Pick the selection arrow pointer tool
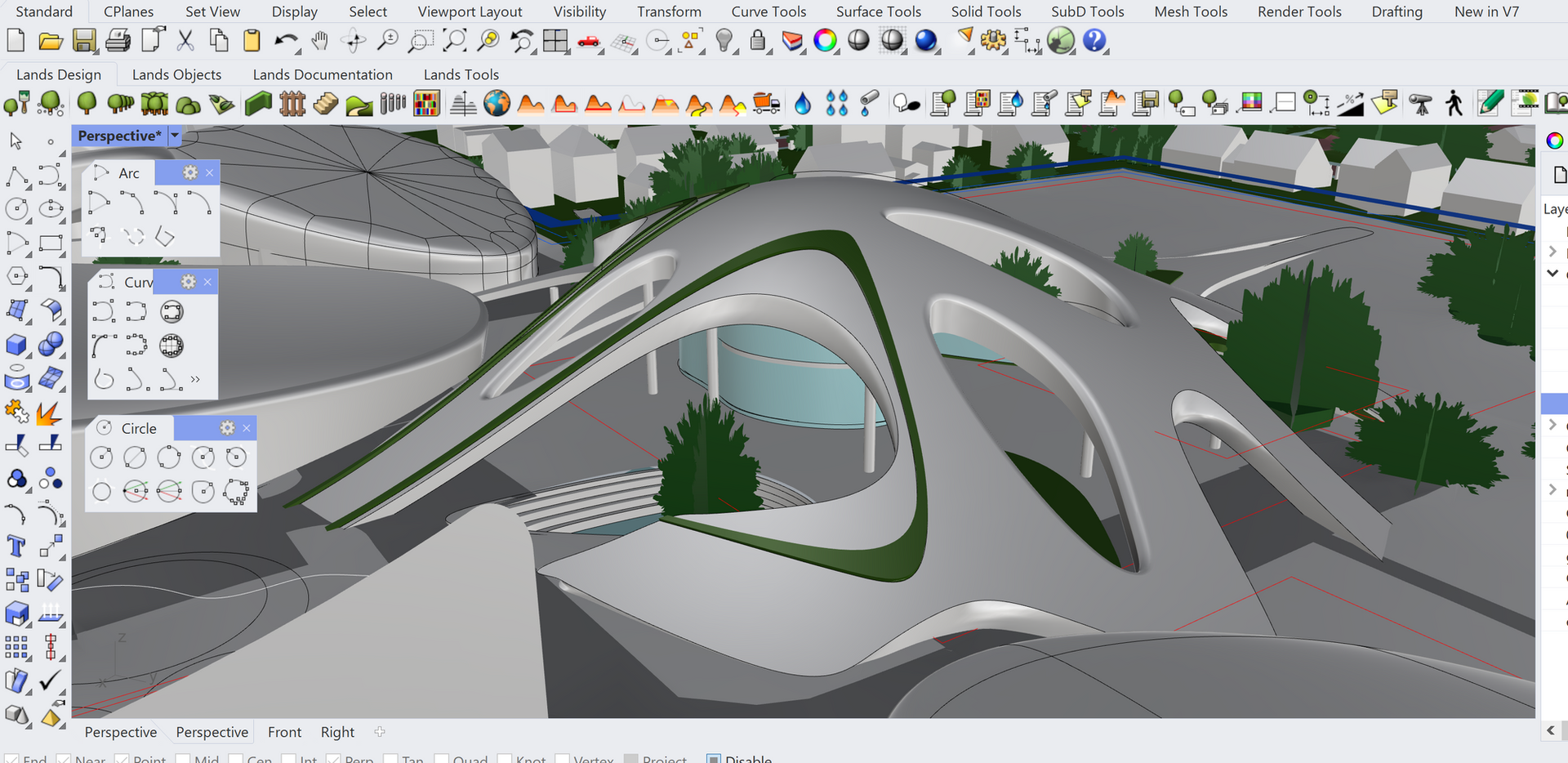The width and height of the screenshot is (1568, 763). (16, 141)
